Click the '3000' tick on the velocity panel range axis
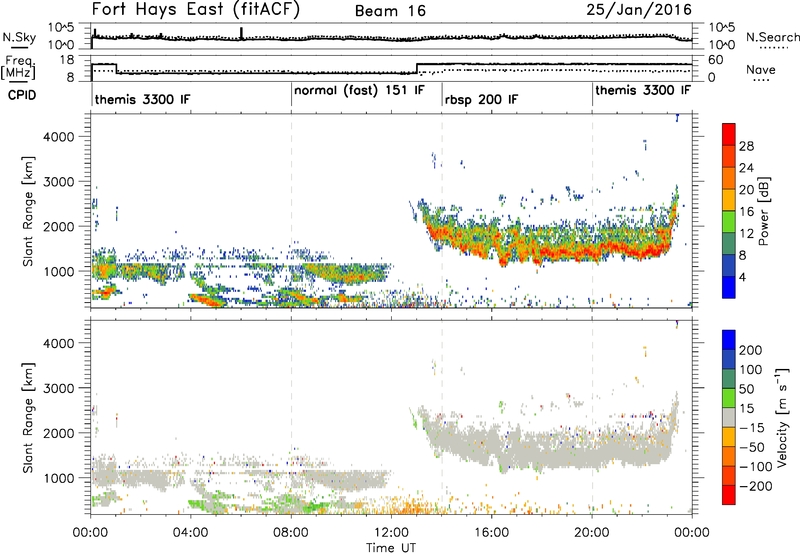 (x=59, y=388)
